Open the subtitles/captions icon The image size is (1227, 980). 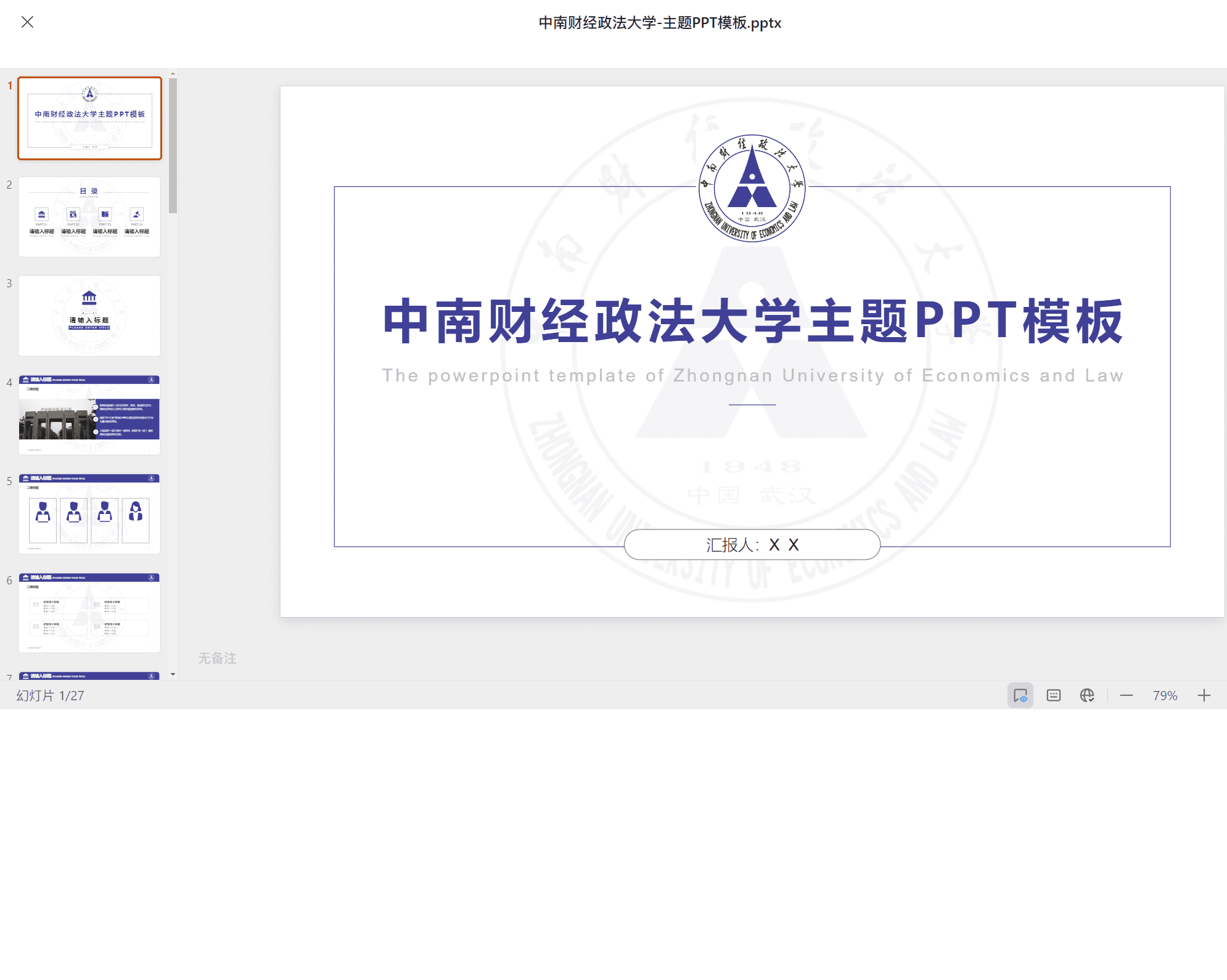click(x=1054, y=695)
